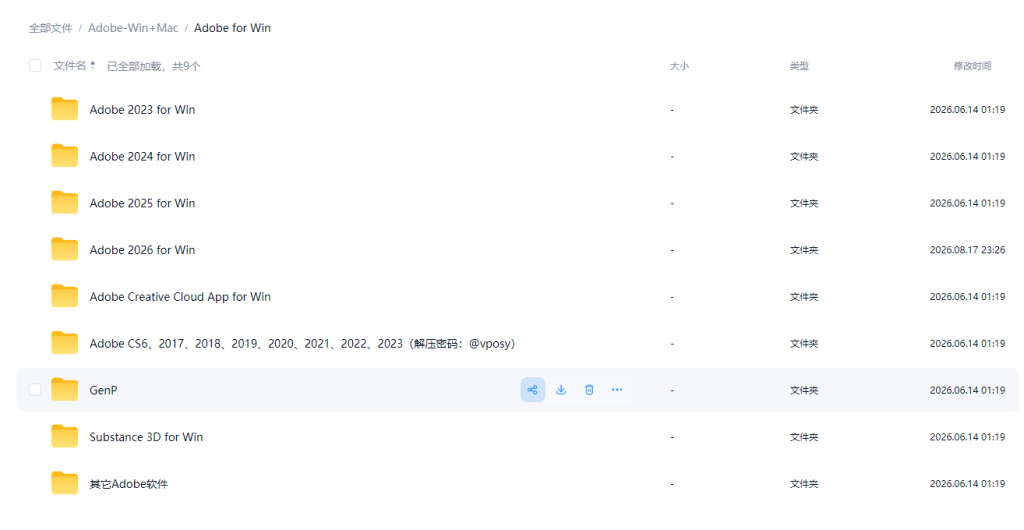Click the Adobe 2023 for Win folder icon
This screenshot has height=530, width=1024.
pyautogui.click(x=65, y=109)
